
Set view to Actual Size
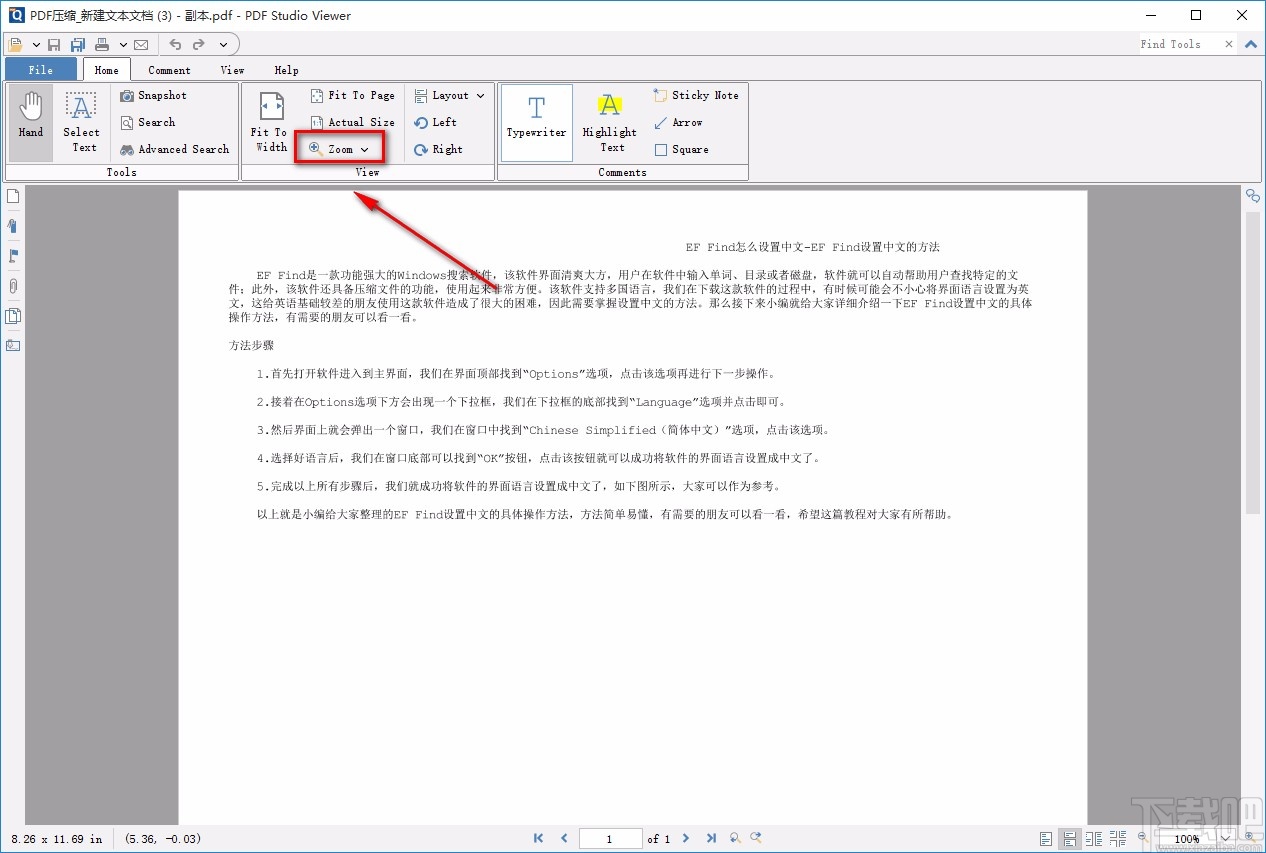pyautogui.click(x=352, y=123)
